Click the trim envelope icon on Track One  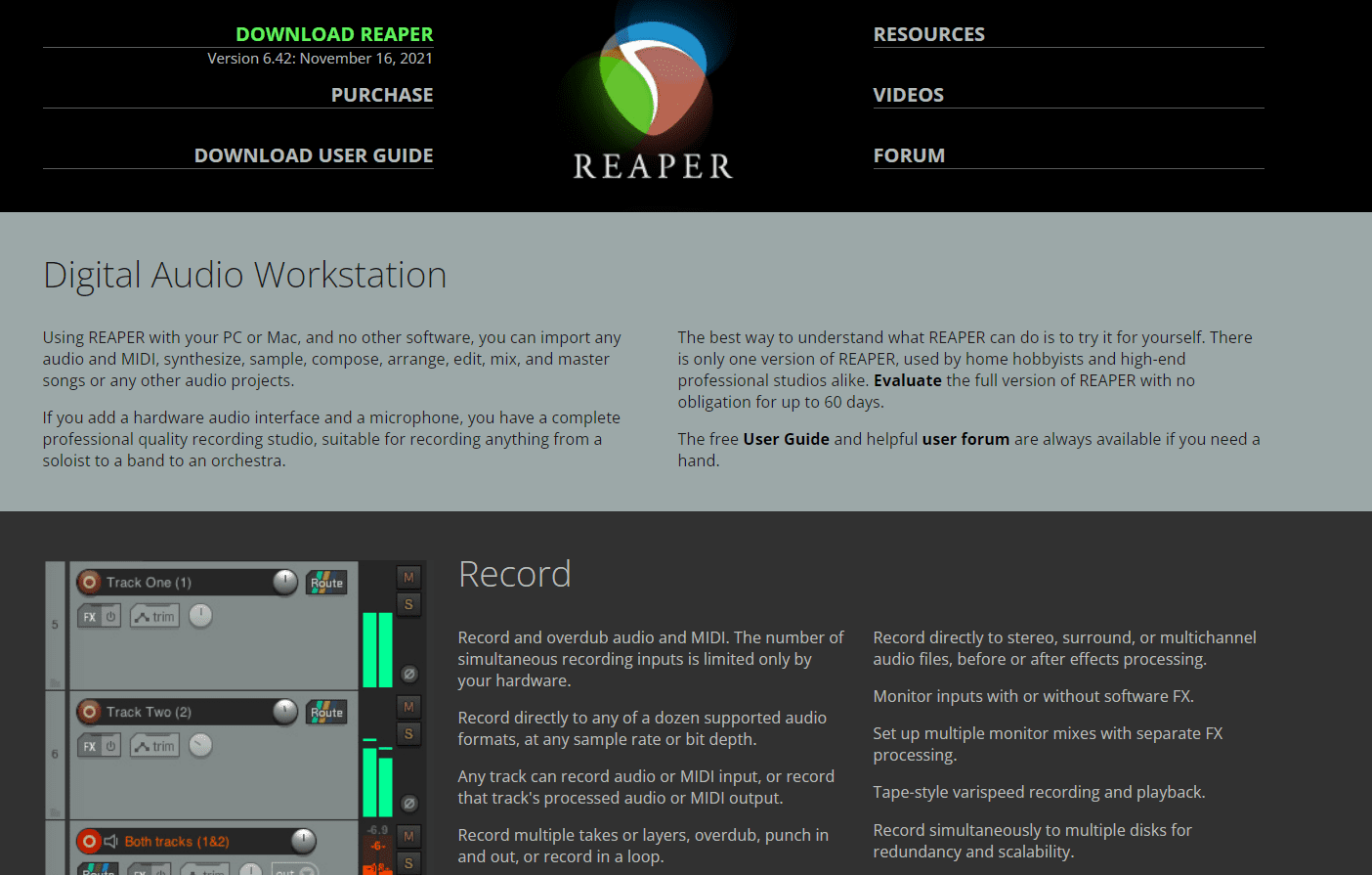pyautogui.click(x=154, y=615)
